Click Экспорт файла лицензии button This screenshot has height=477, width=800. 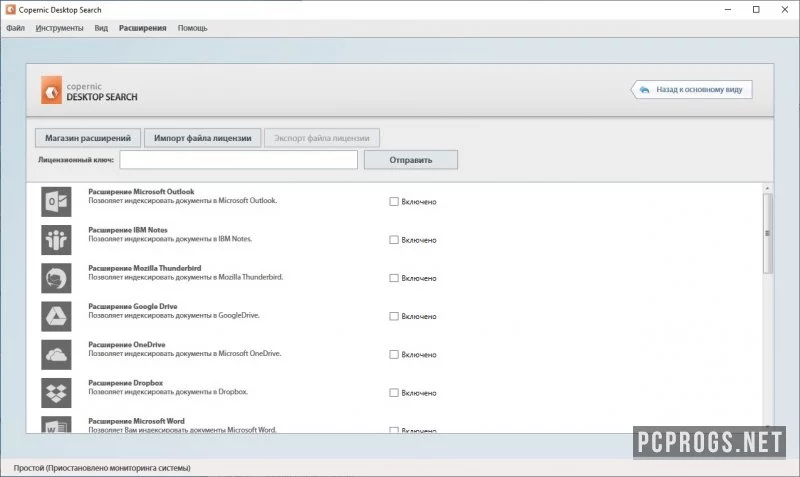[x=321, y=138]
